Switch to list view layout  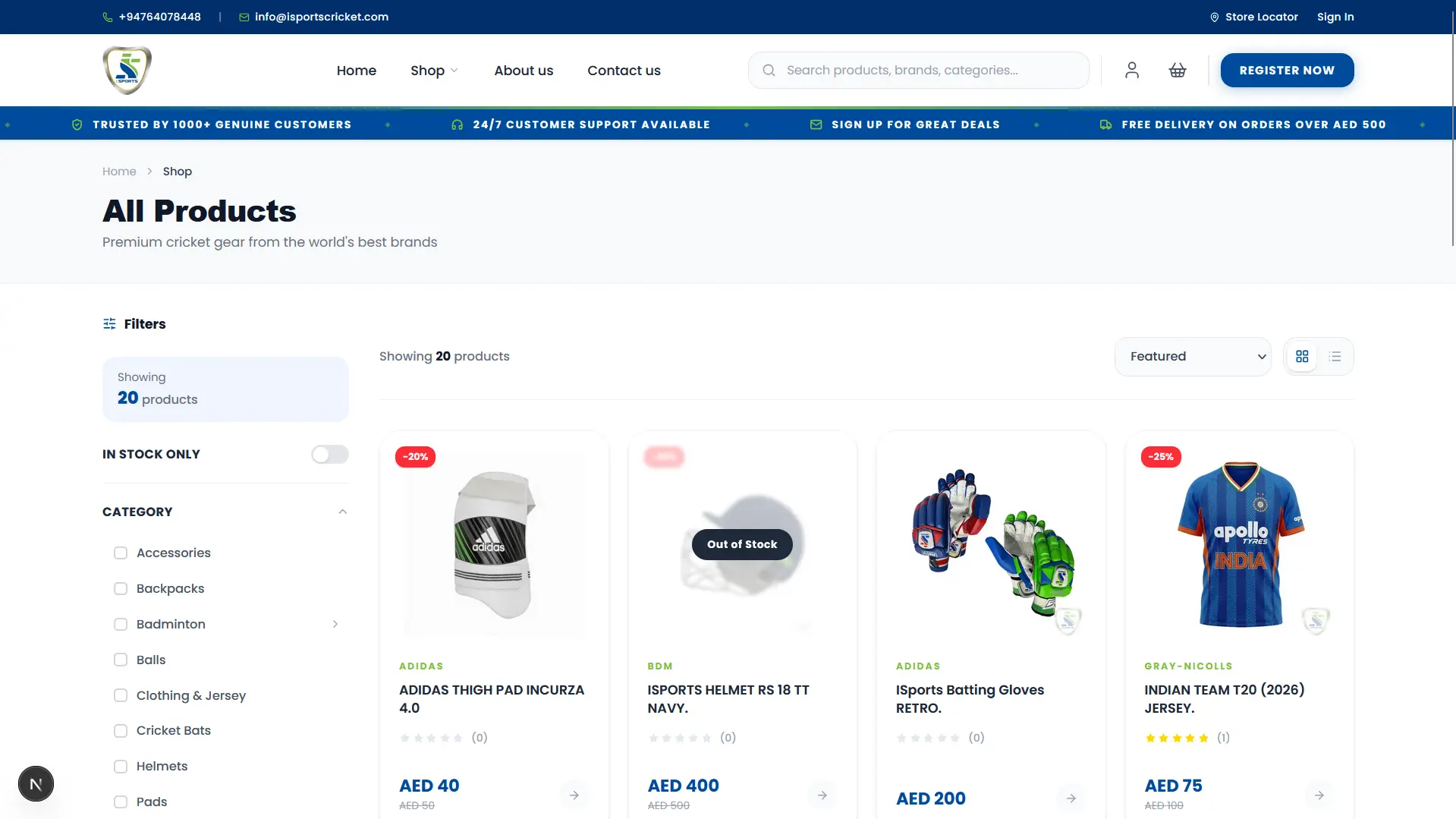tap(1335, 356)
